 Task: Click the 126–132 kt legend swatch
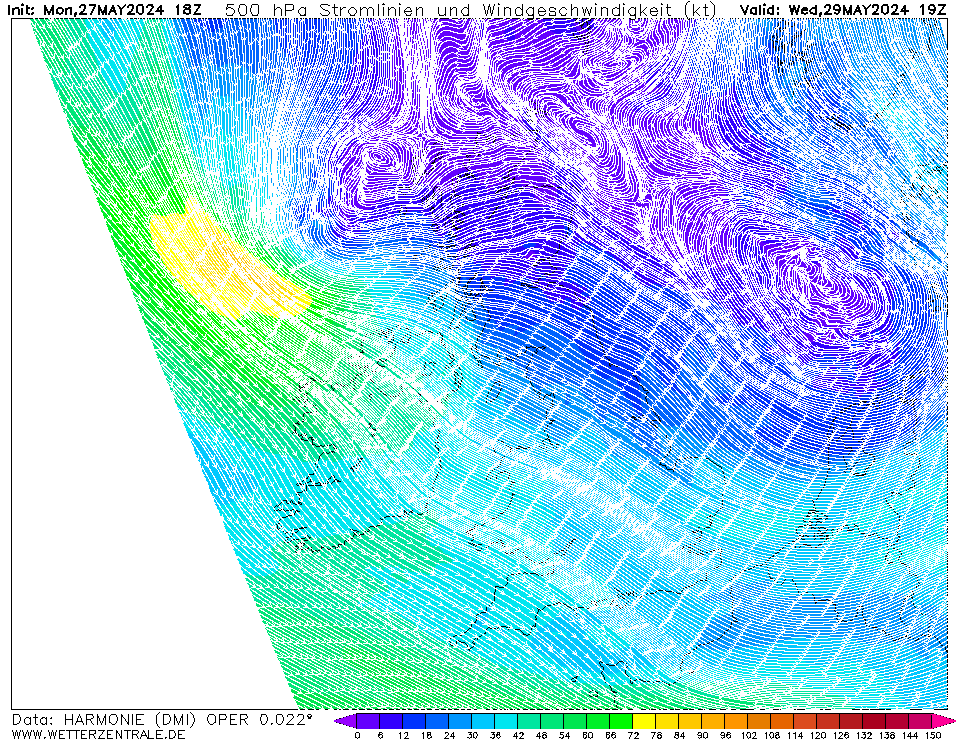click(851, 721)
